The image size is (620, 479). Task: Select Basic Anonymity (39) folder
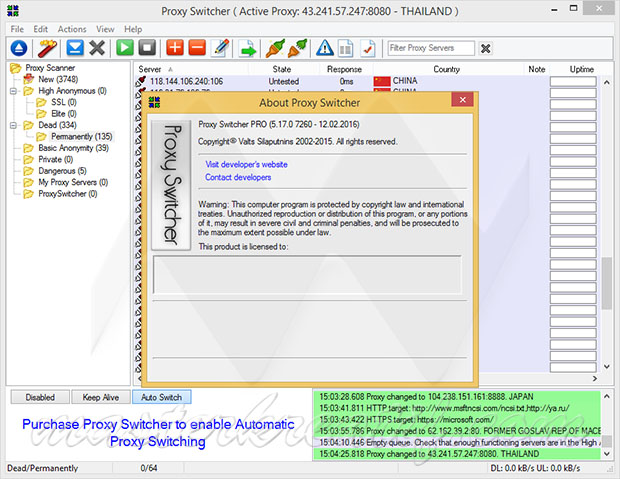click(74, 148)
